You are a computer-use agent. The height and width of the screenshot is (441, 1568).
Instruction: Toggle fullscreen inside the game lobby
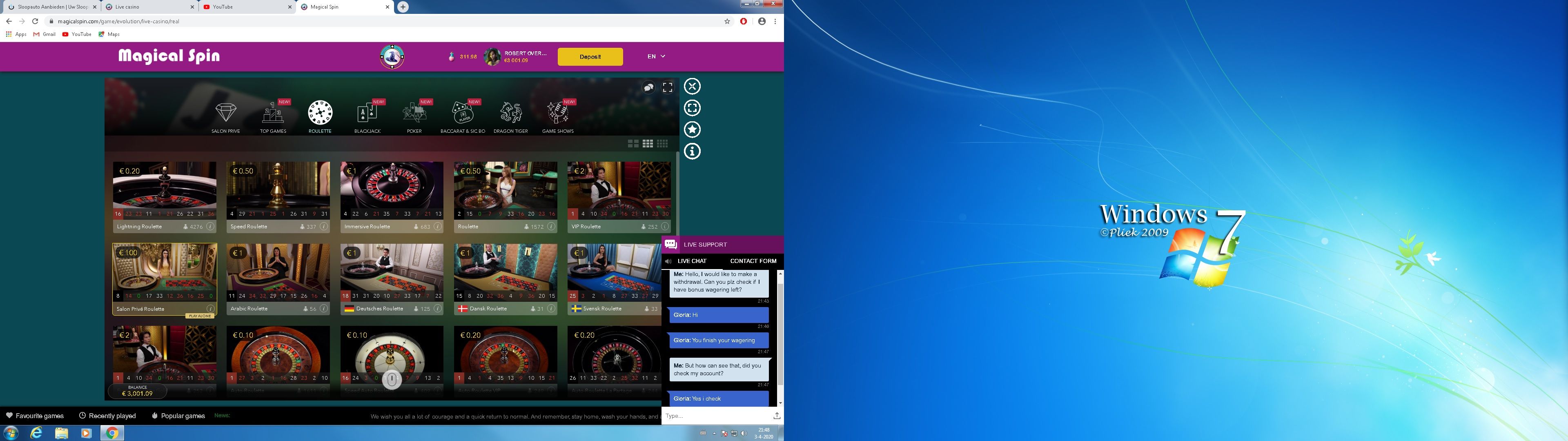point(668,88)
